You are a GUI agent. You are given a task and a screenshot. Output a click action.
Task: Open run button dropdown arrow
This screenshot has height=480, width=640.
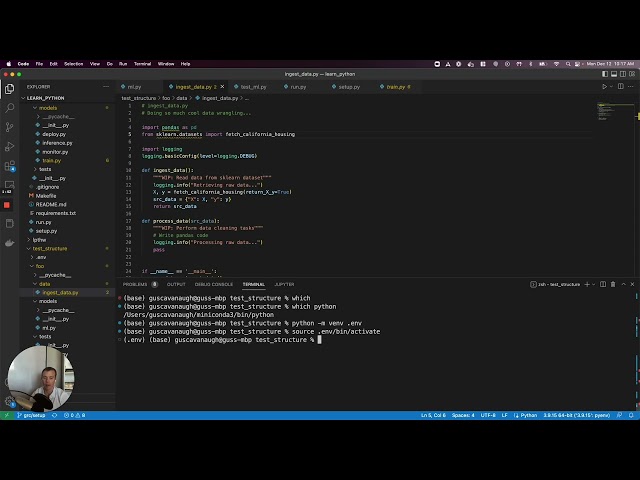pos(611,87)
